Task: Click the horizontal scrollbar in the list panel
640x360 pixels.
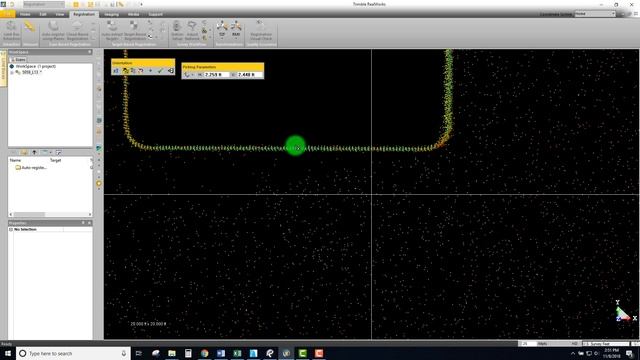Action: pos(50,214)
